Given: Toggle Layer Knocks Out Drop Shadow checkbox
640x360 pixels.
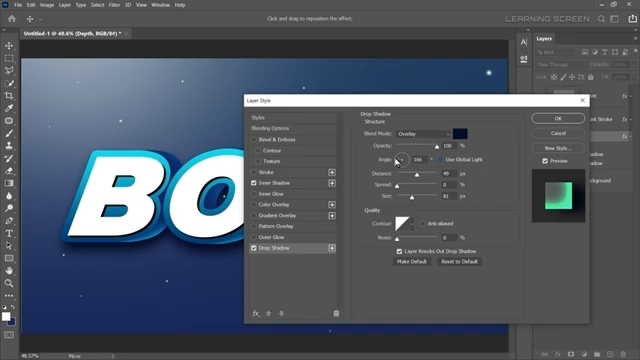Looking at the screenshot, I should click(399, 251).
